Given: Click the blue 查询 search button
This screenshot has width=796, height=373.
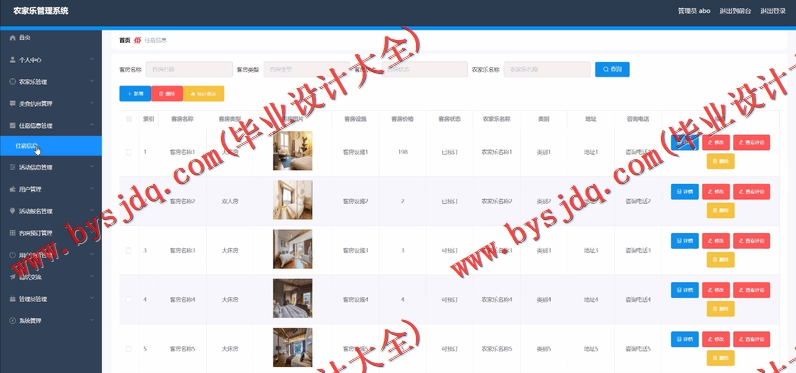Looking at the screenshot, I should click(x=612, y=69).
